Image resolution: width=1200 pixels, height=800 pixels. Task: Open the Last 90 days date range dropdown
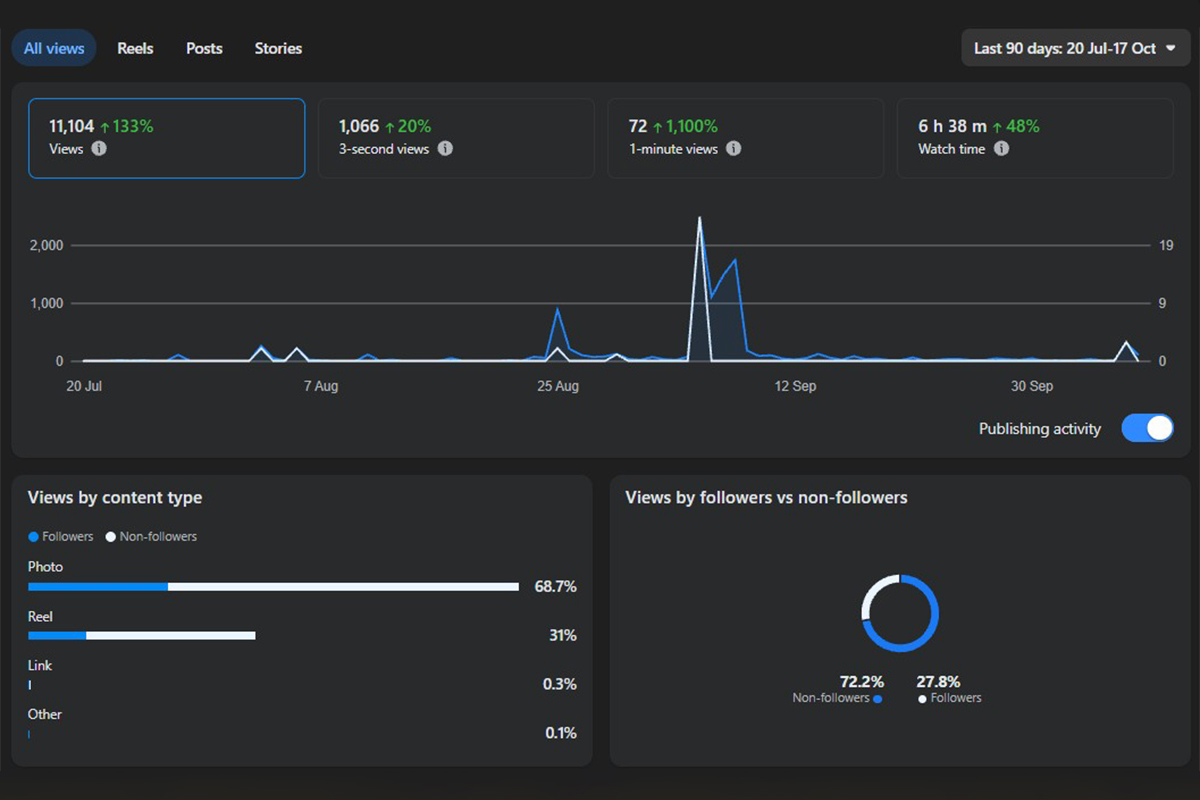pos(1076,48)
